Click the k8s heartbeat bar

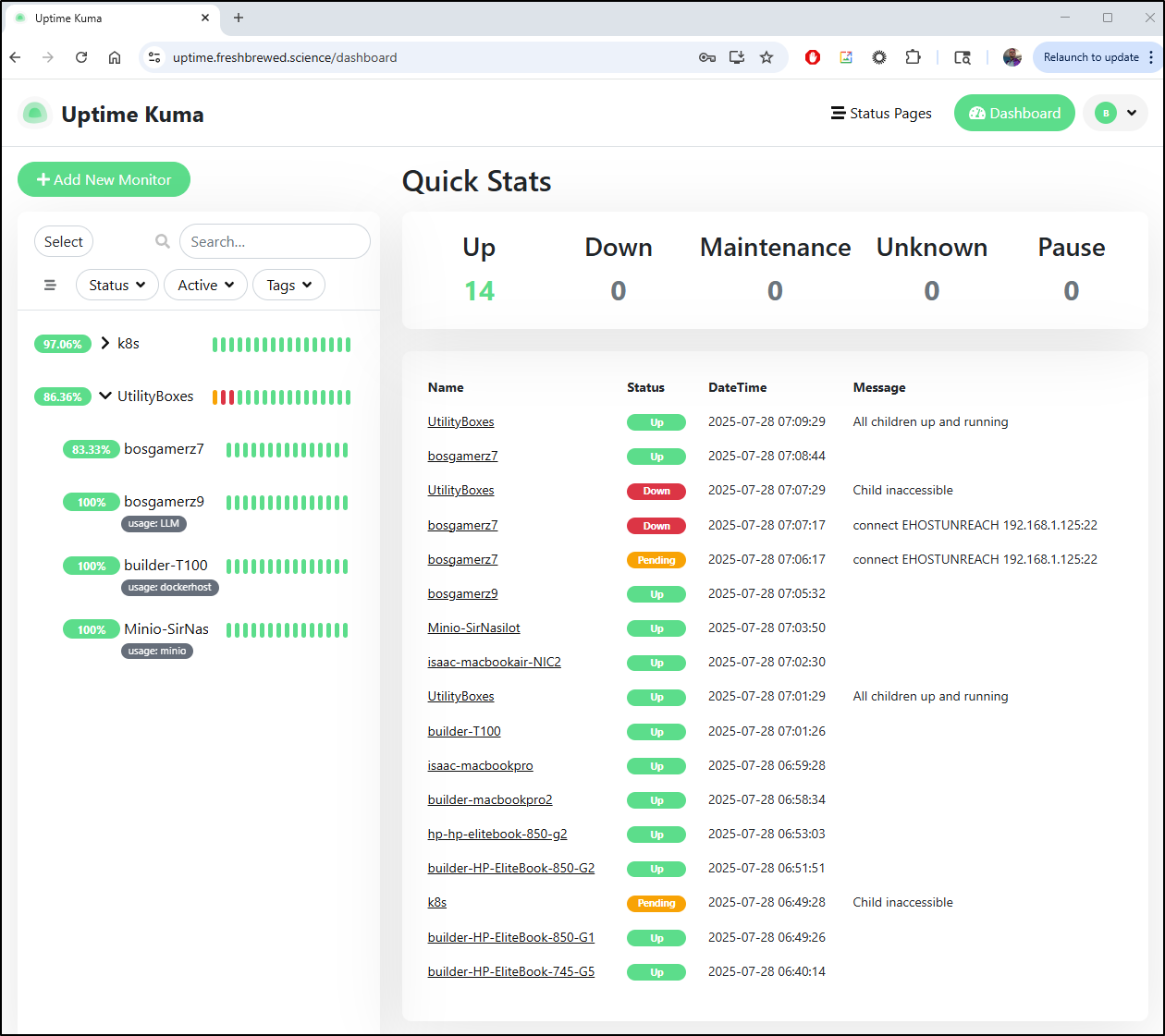click(x=281, y=345)
